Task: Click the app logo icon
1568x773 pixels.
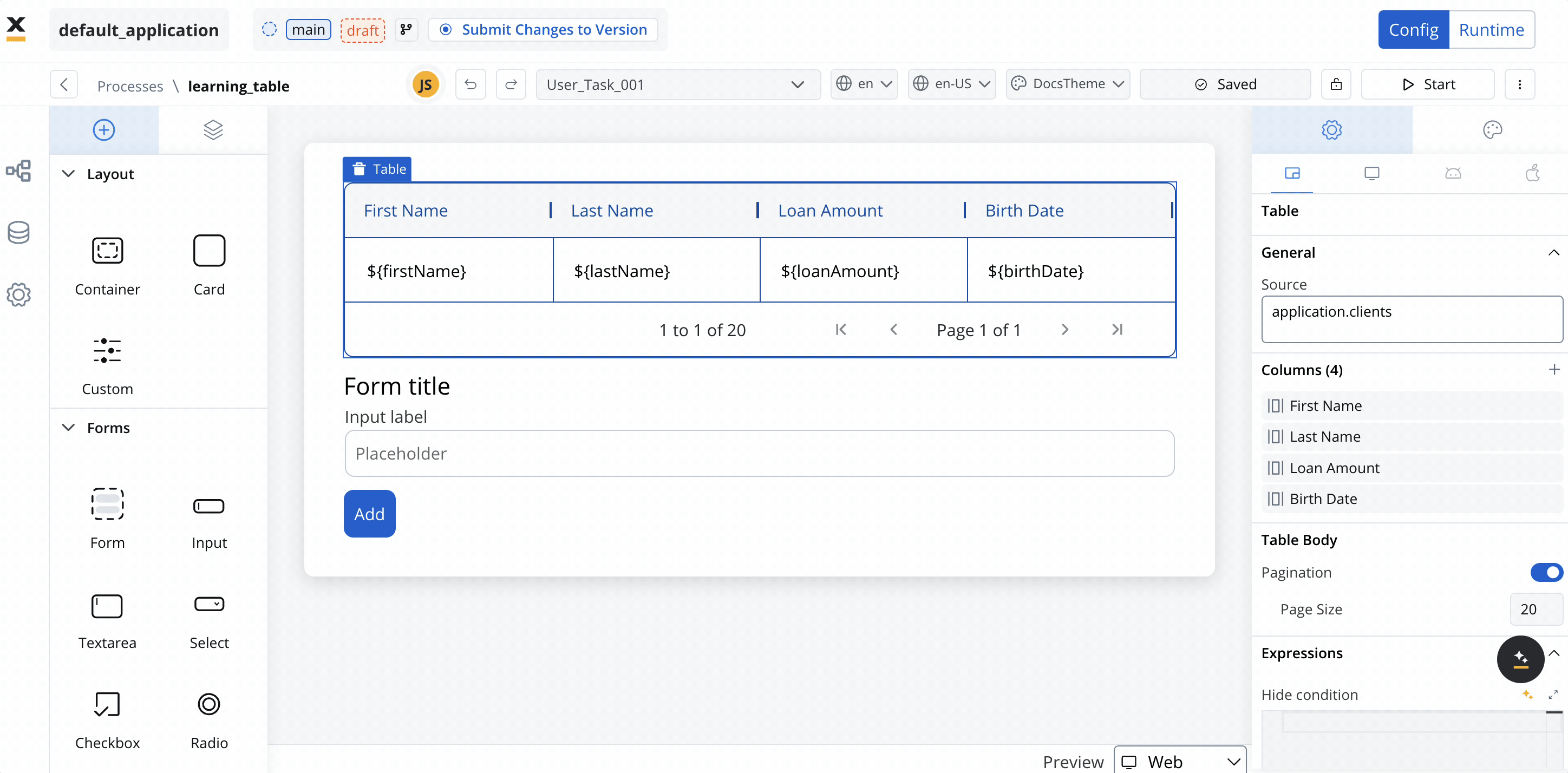Action: [x=16, y=29]
